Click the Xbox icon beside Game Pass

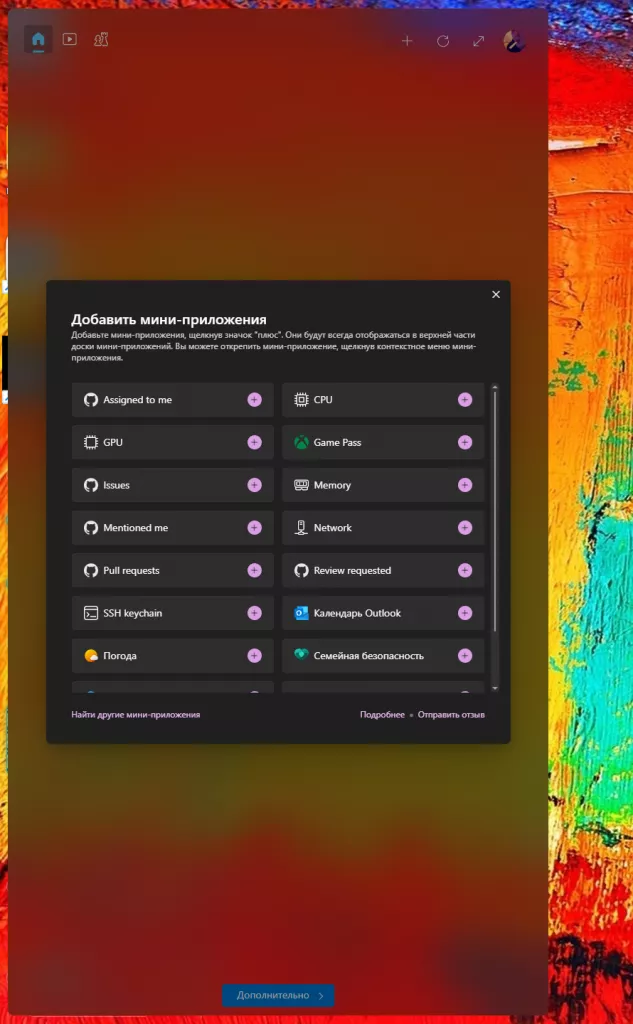301,442
